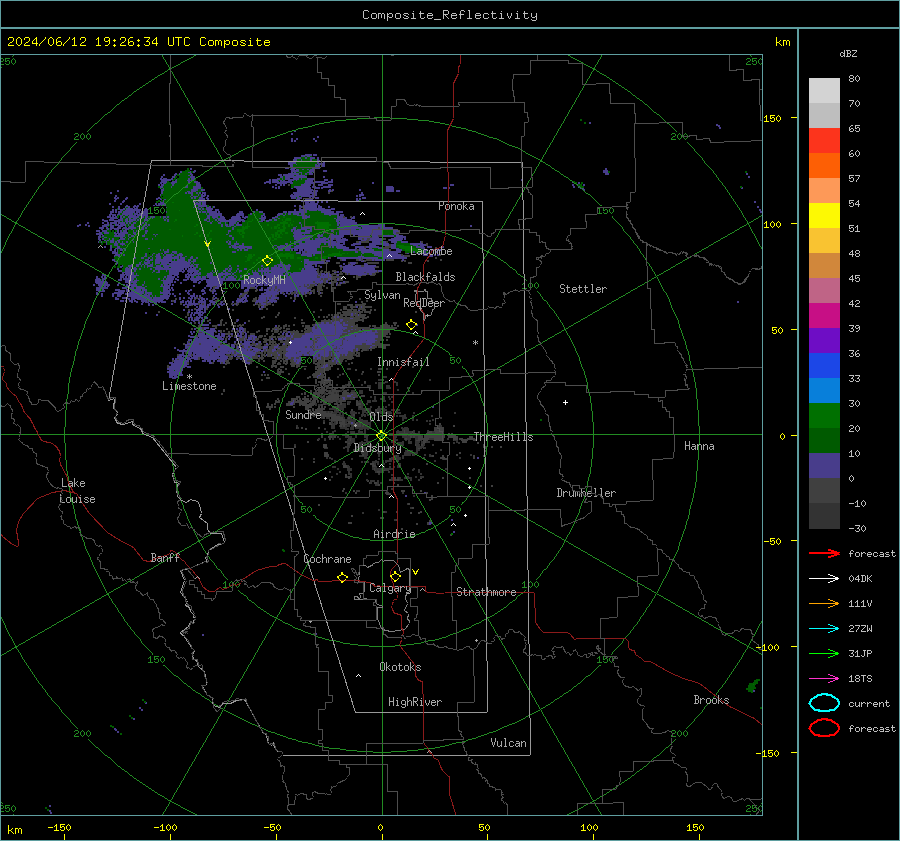This screenshot has width=900, height=841.
Task: Click the -100 tick on right axis
Action: coord(767,647)
